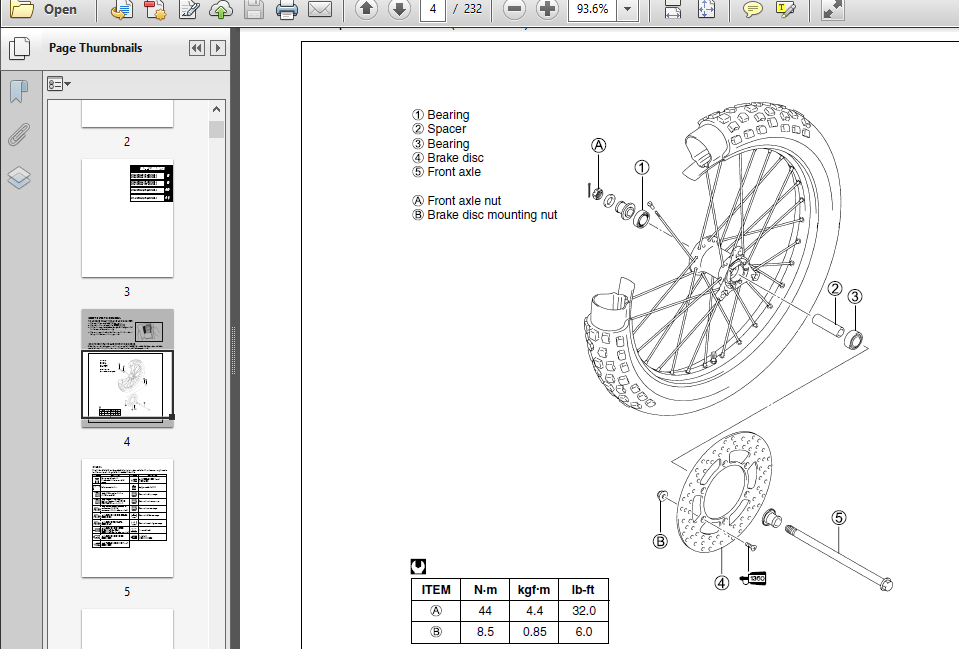Click the 'Brake disc mounting nut' text

coord(492,215)
